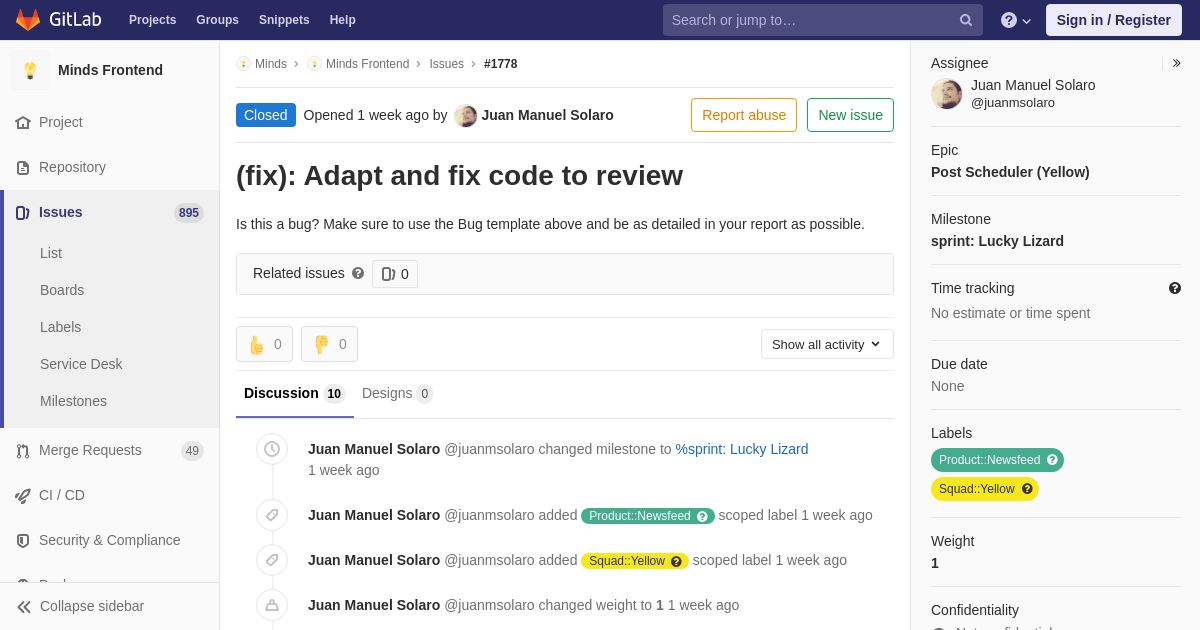Viewport: 1200px width, 630px height.
Task: Open the Snippets menu
Action: pos(284,20)
